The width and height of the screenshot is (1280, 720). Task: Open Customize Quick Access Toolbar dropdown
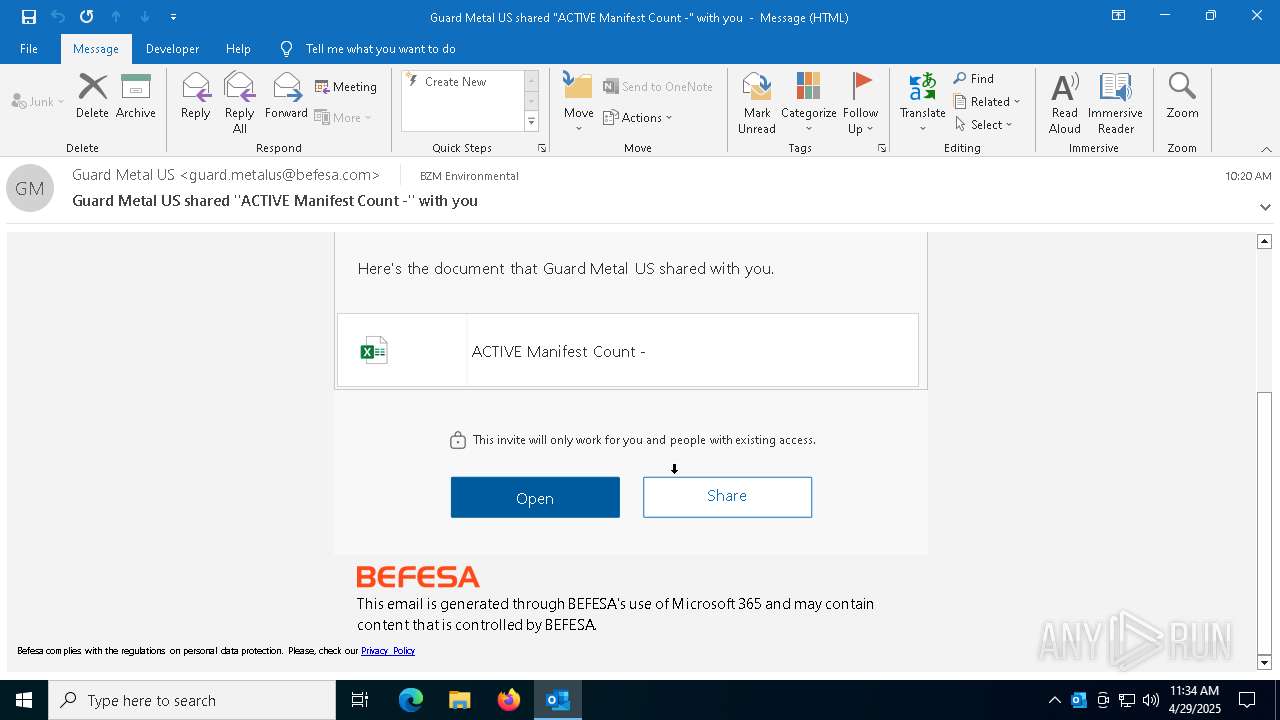pos(173,17)
